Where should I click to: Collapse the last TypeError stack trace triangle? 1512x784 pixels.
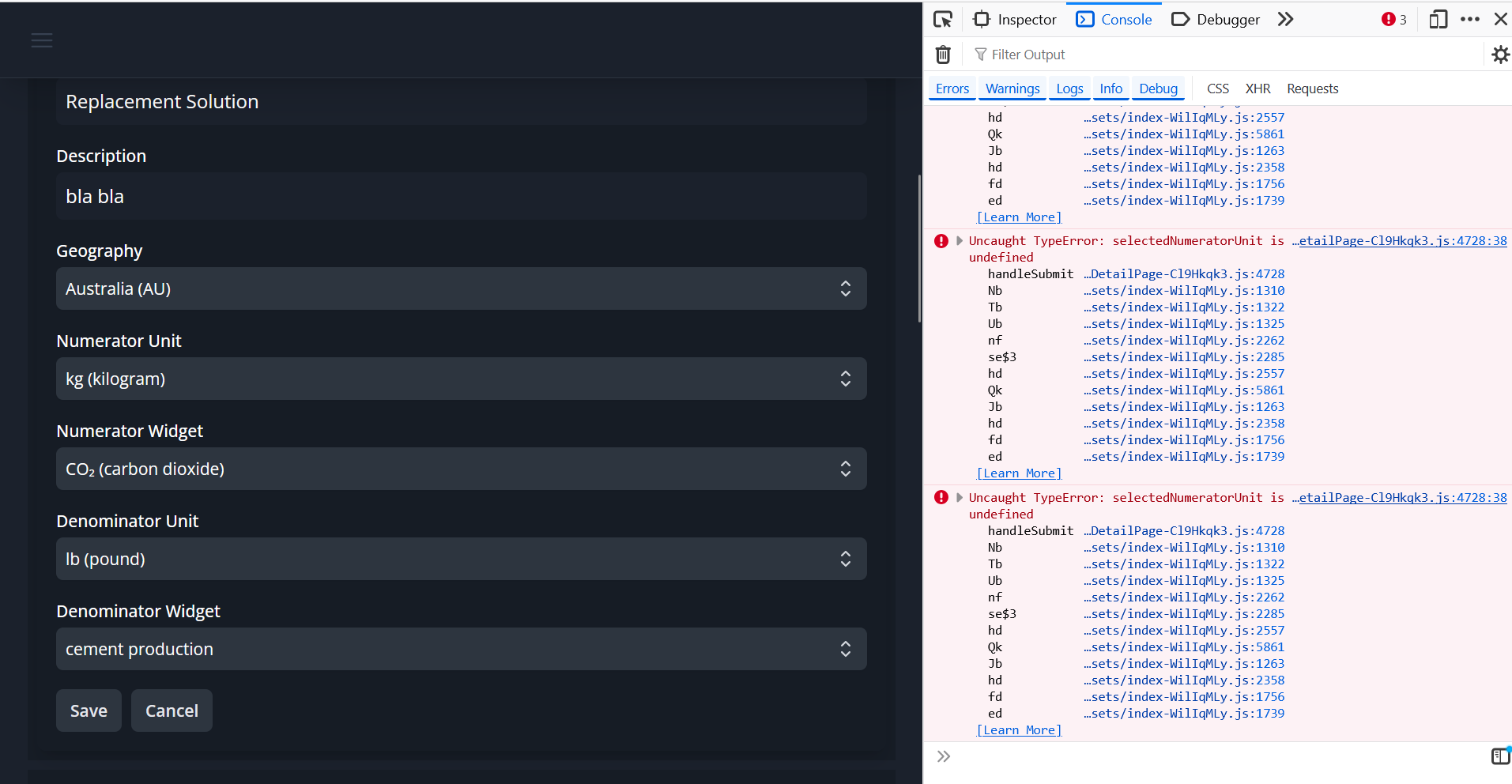tap(959, 498)
